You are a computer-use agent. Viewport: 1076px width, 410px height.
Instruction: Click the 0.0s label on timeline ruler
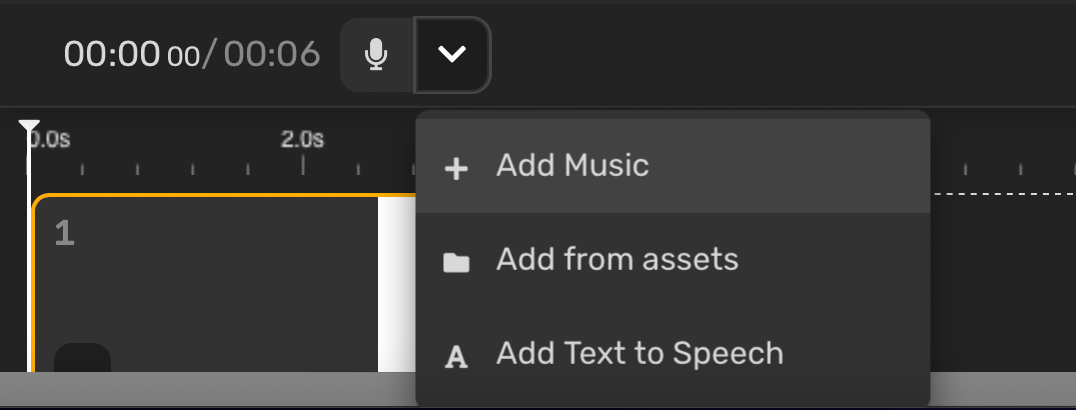click(x=49, y=139)
